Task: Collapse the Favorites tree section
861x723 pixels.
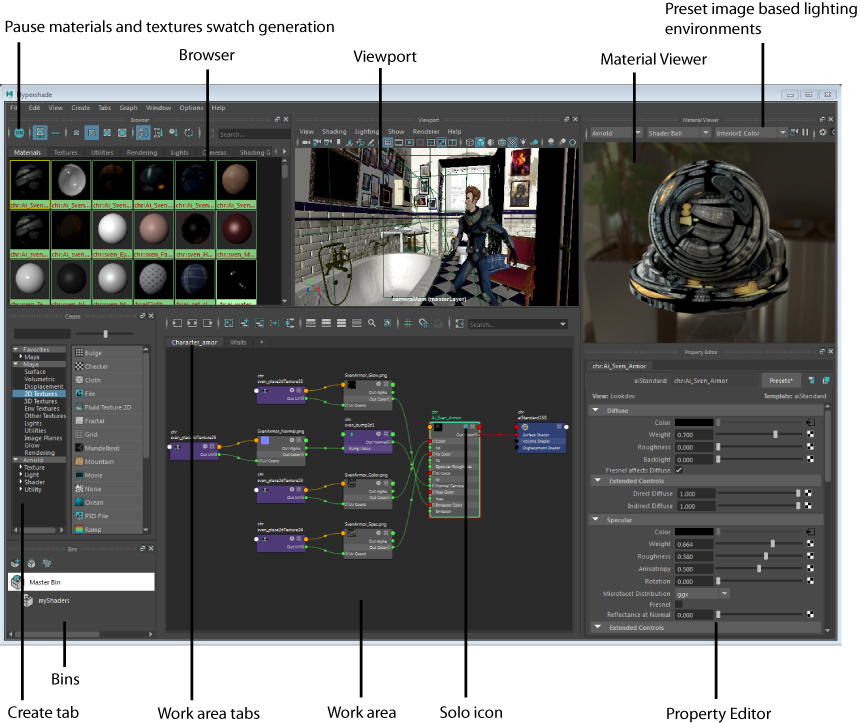Action: coord(16,349)
